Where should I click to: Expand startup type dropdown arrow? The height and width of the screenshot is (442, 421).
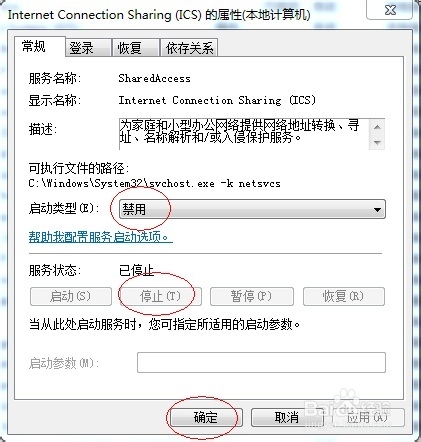[377, 210]
